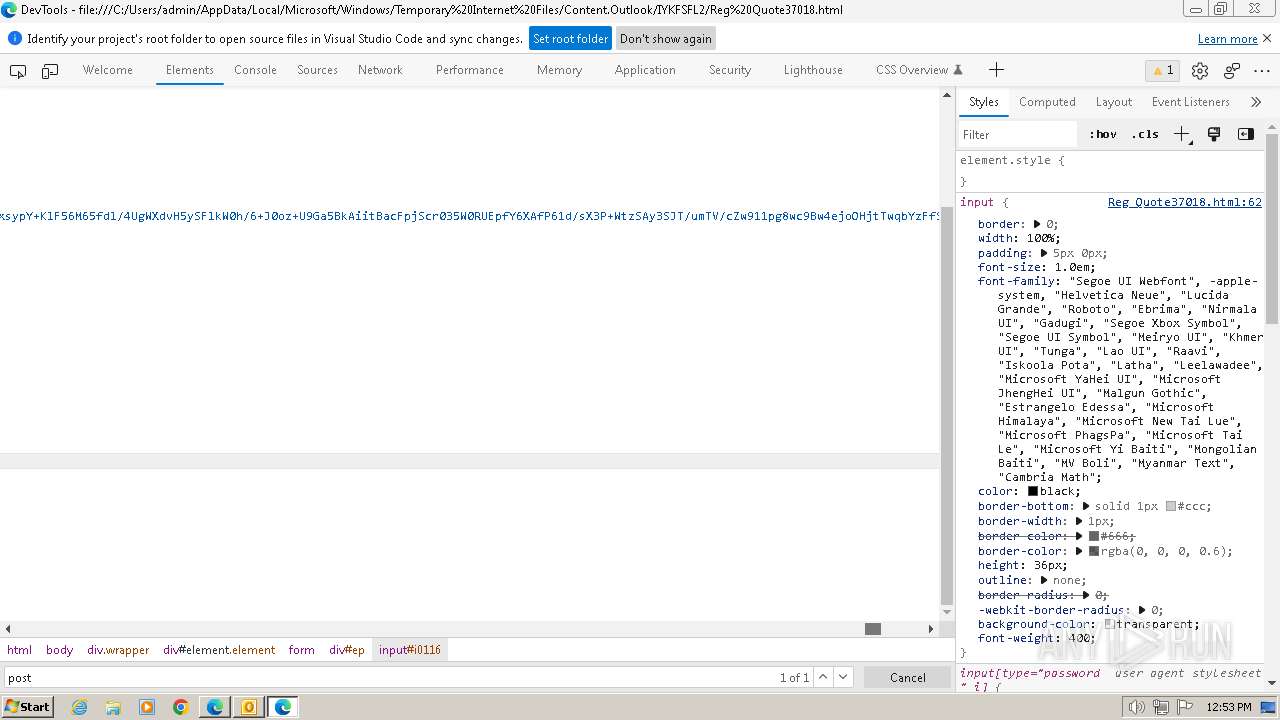Open the Security tab

tap(730, 70)
